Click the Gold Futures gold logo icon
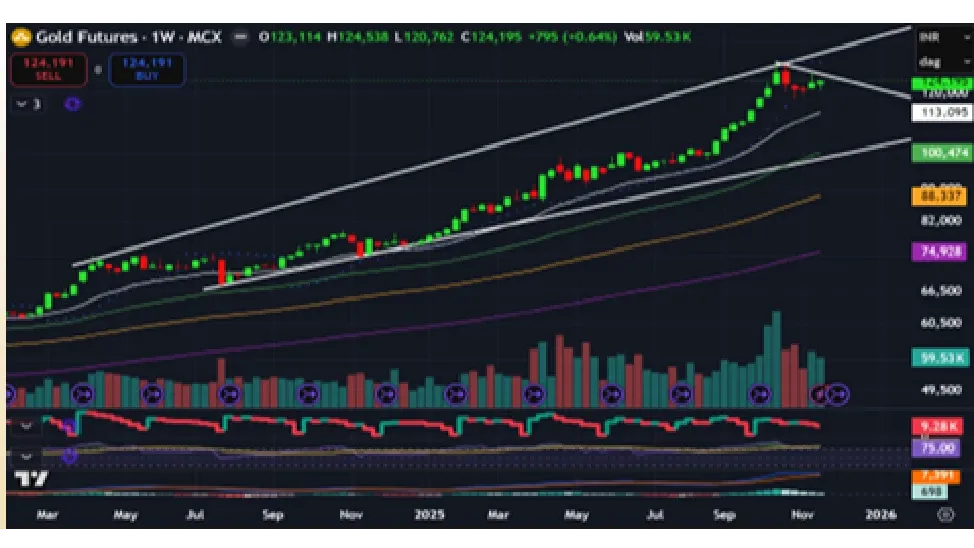Viewport: 974px width, 548px height. click(21, 37)
